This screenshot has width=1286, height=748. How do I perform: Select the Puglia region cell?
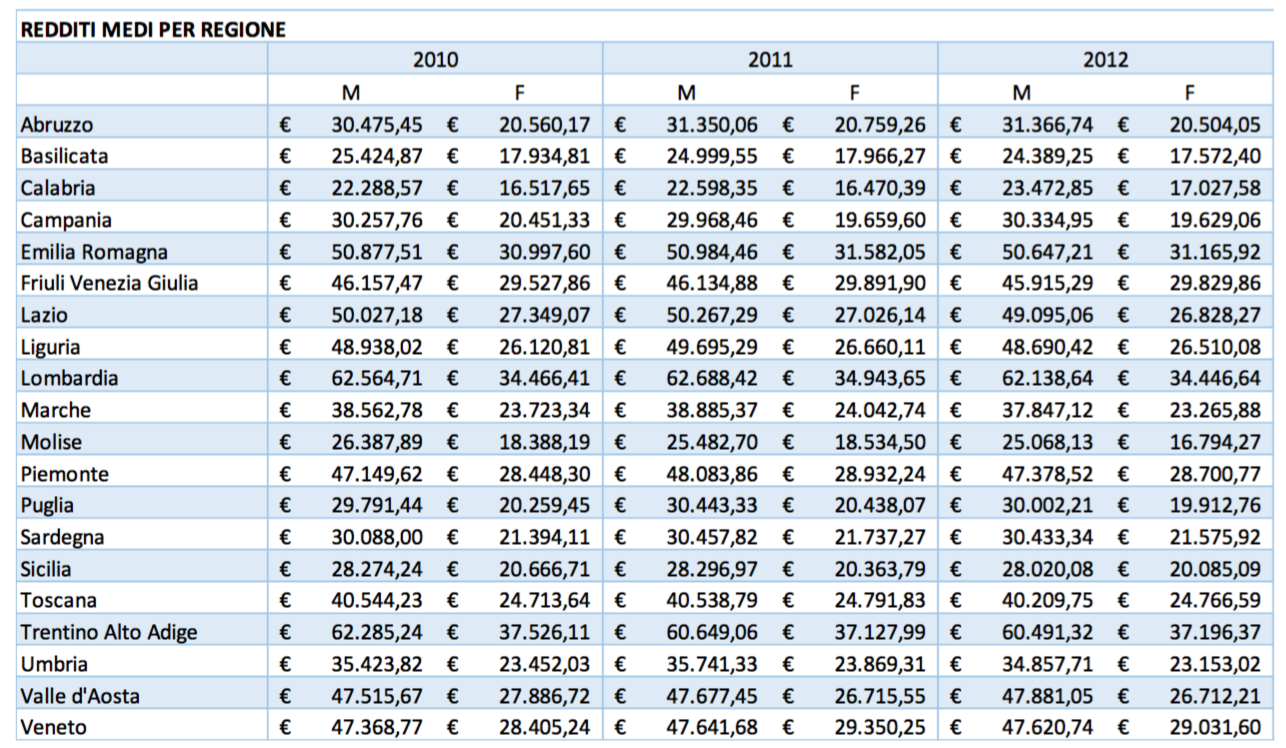click(142, 505)
